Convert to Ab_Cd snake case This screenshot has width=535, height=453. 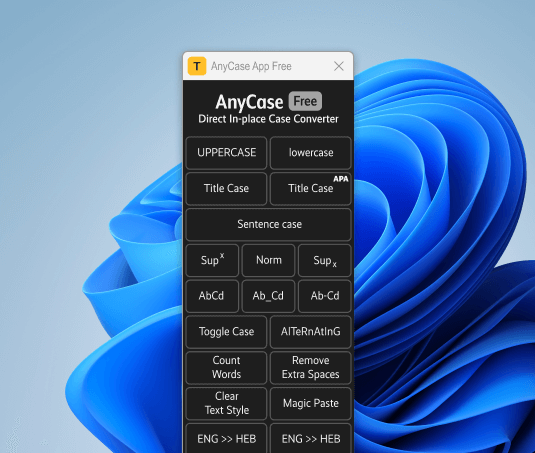pyautogui.click(x=269, y=296)
